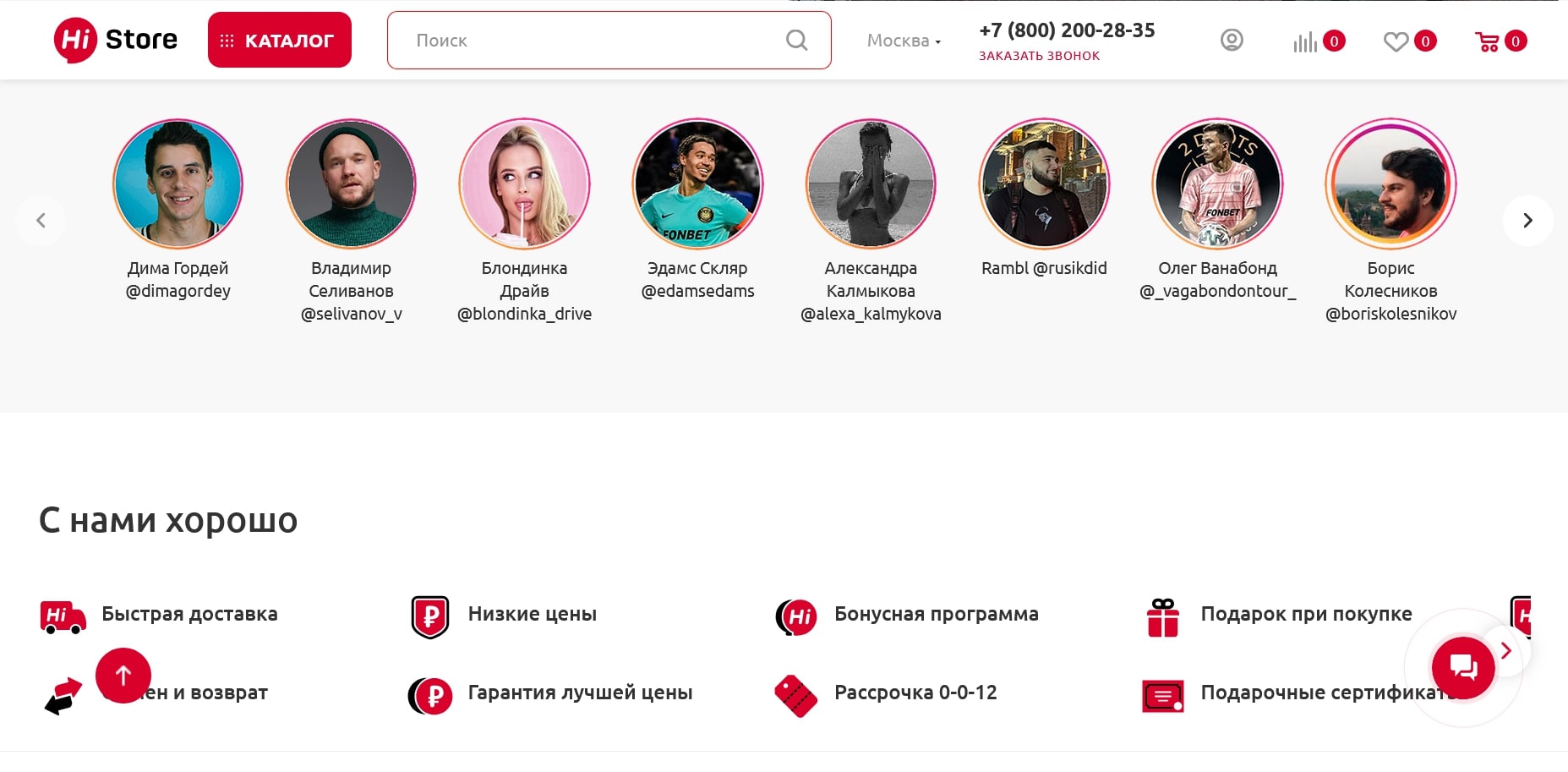
Task: Open the product comparison bars icon
Action: 1305,41
